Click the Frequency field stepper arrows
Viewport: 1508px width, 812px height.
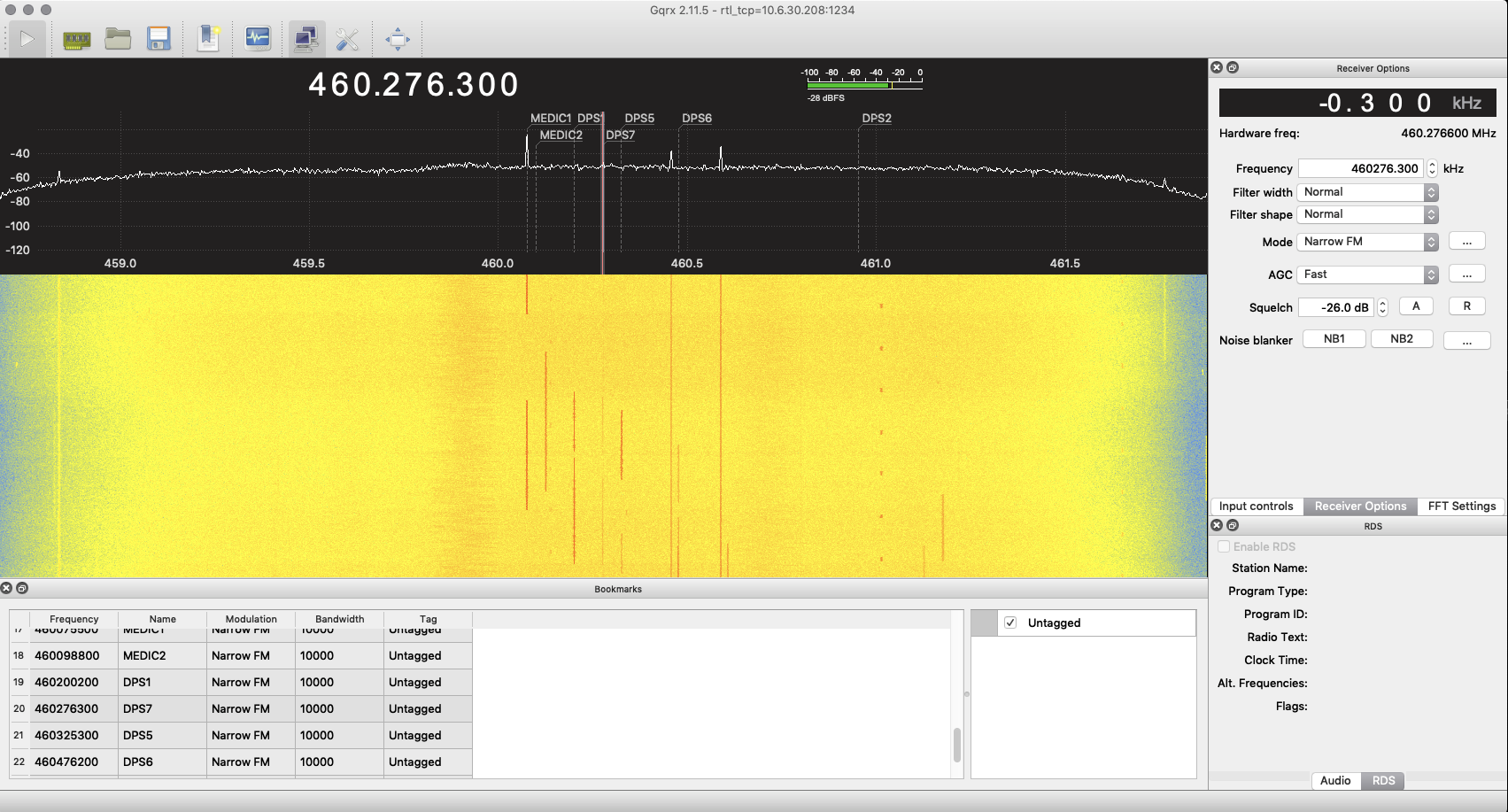1432,168
